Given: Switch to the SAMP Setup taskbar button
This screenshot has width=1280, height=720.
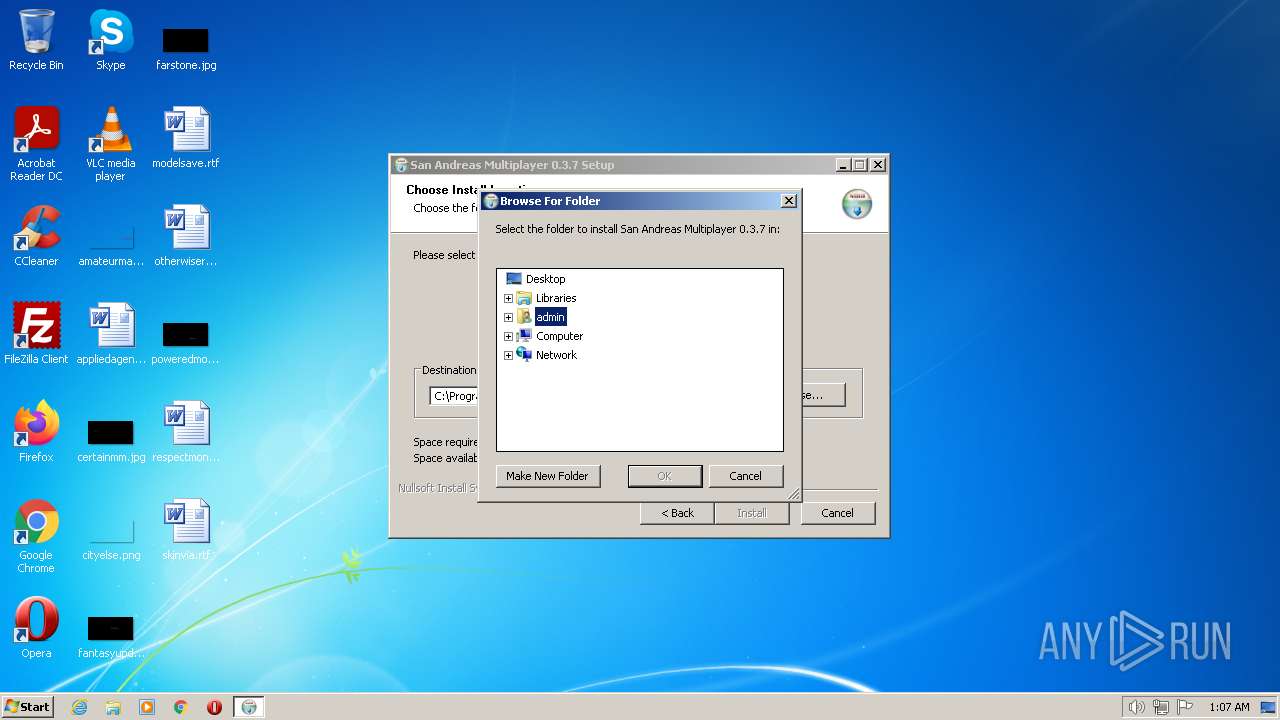Looking at the screenshot, I should (x=249, y=707).
